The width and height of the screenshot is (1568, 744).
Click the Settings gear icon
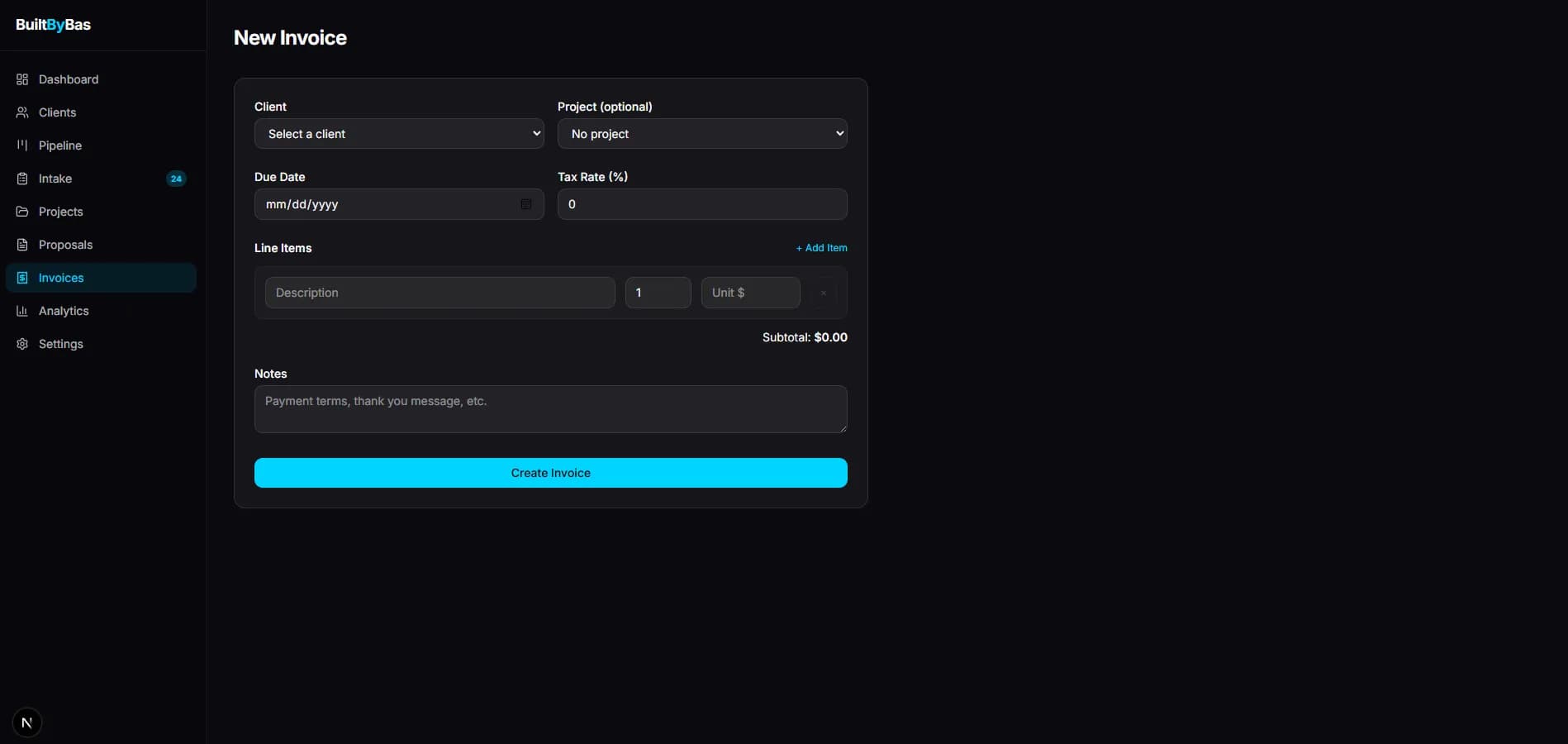(x=22, y=344)
